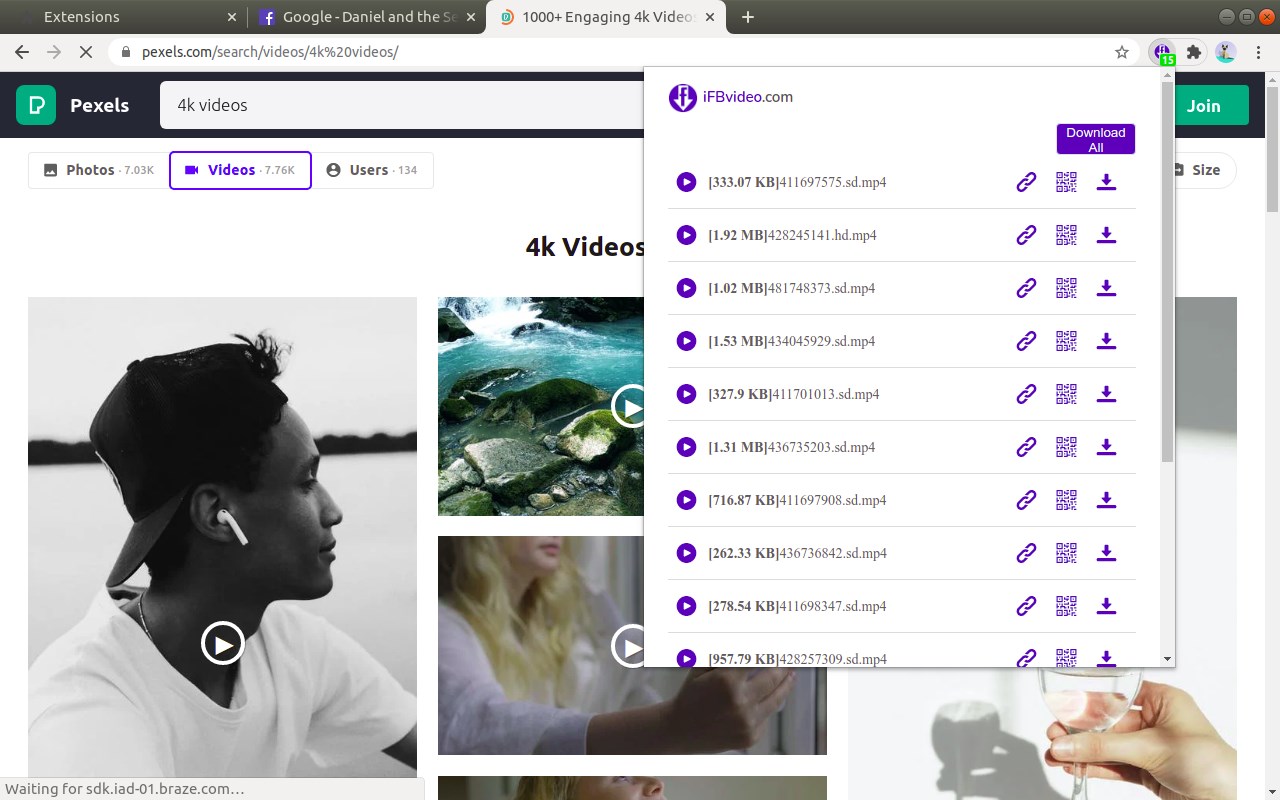The height and width of the screenshot is (800, 1280).
Task: Copy link for 411697908.sd.mp4
Action: pyautogui.click(x=1026, y=500)
